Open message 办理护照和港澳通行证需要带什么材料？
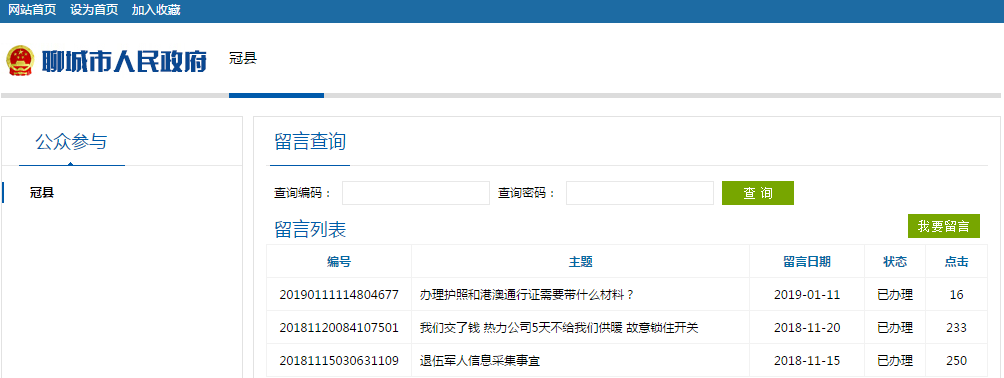Screen dimensions: 1004x378 (x=526, y=295)
